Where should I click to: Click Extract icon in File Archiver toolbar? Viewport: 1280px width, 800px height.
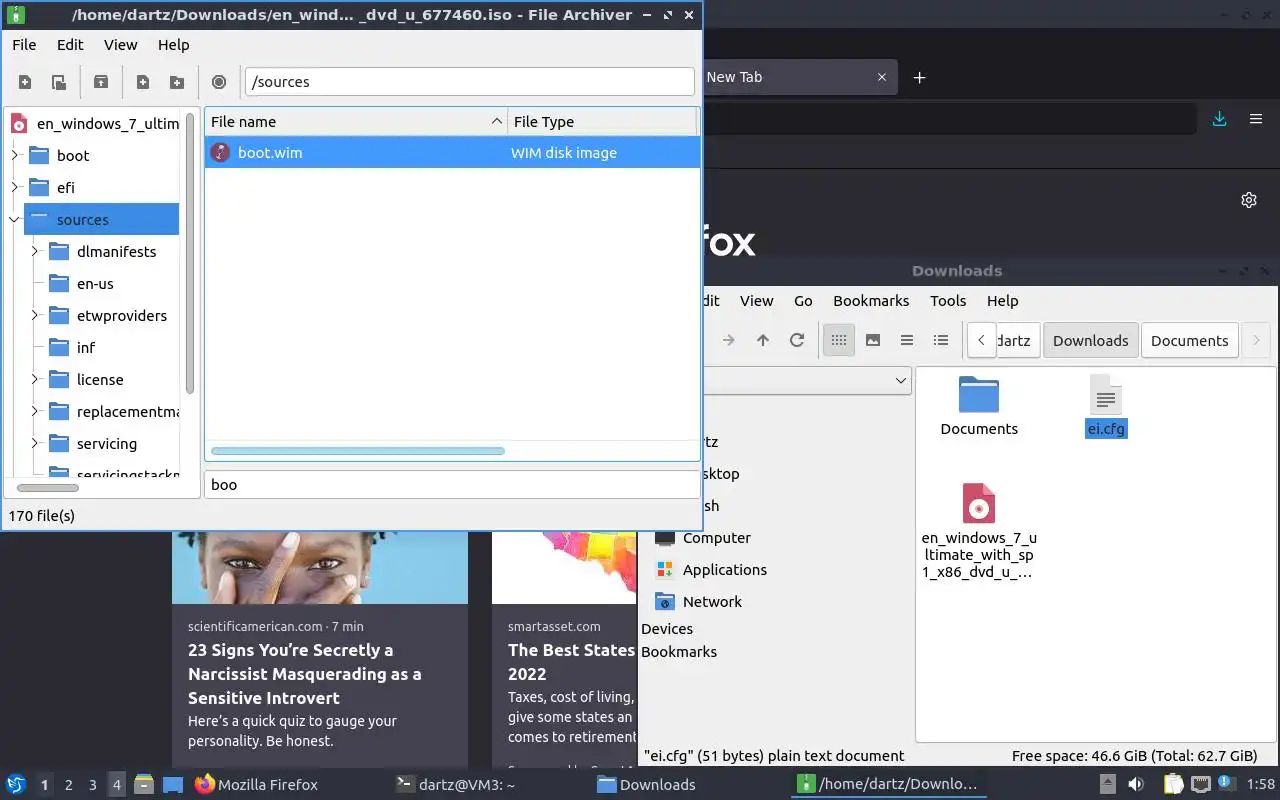tap(100, 82)
